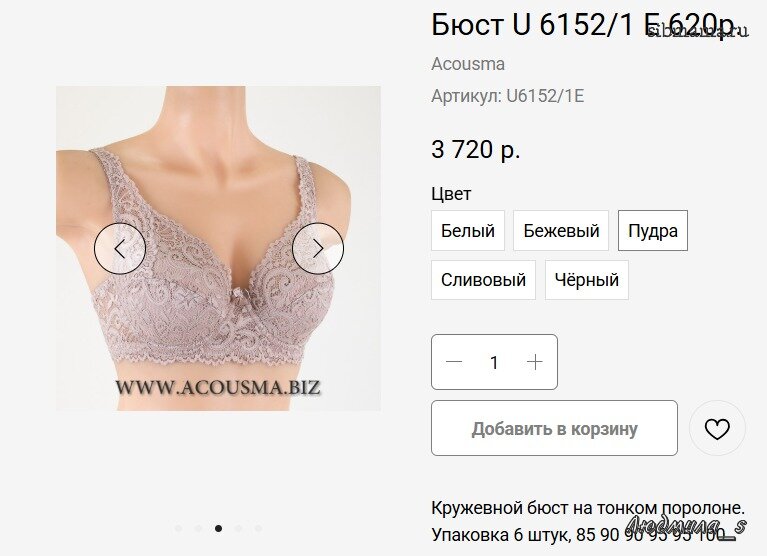Jump to the fourth carousel dot
The image size is (767, 556).
coord(238,528)
